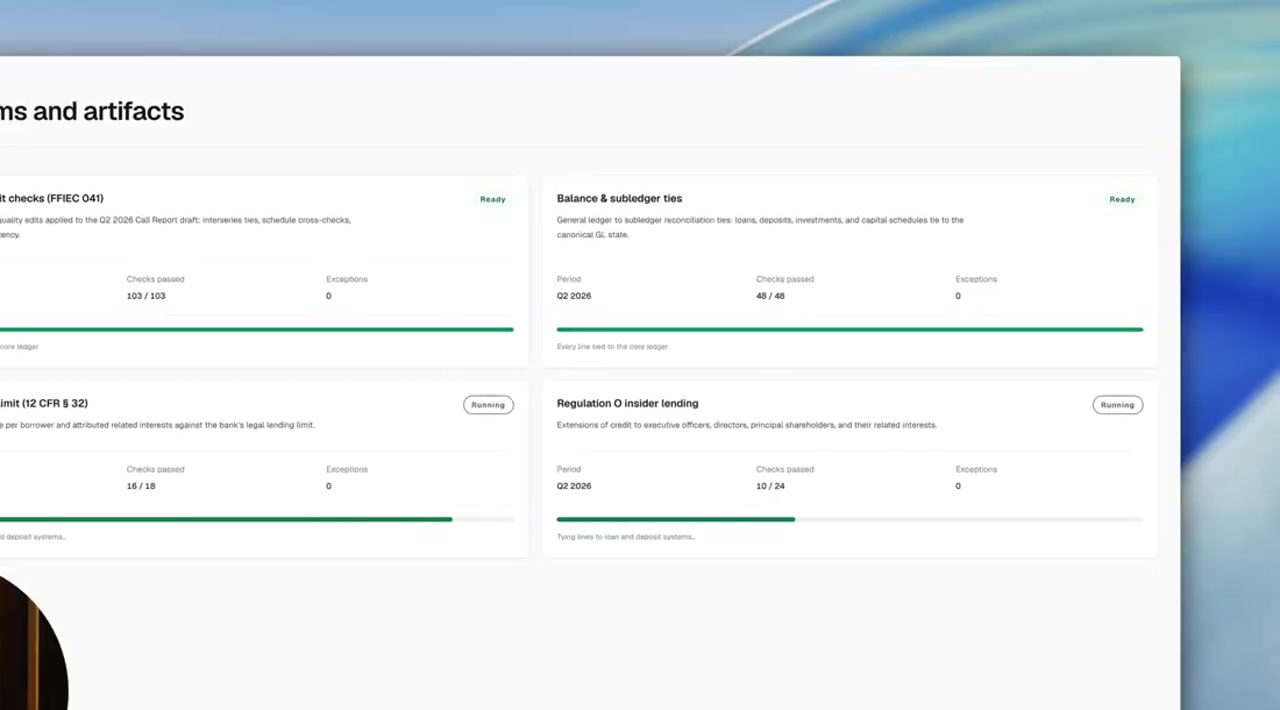This screenshot has height=710, width=1280.
Task: Click the 'ms and artifacts' page heading
Action: pyautogui.click(x=92, y=111)
